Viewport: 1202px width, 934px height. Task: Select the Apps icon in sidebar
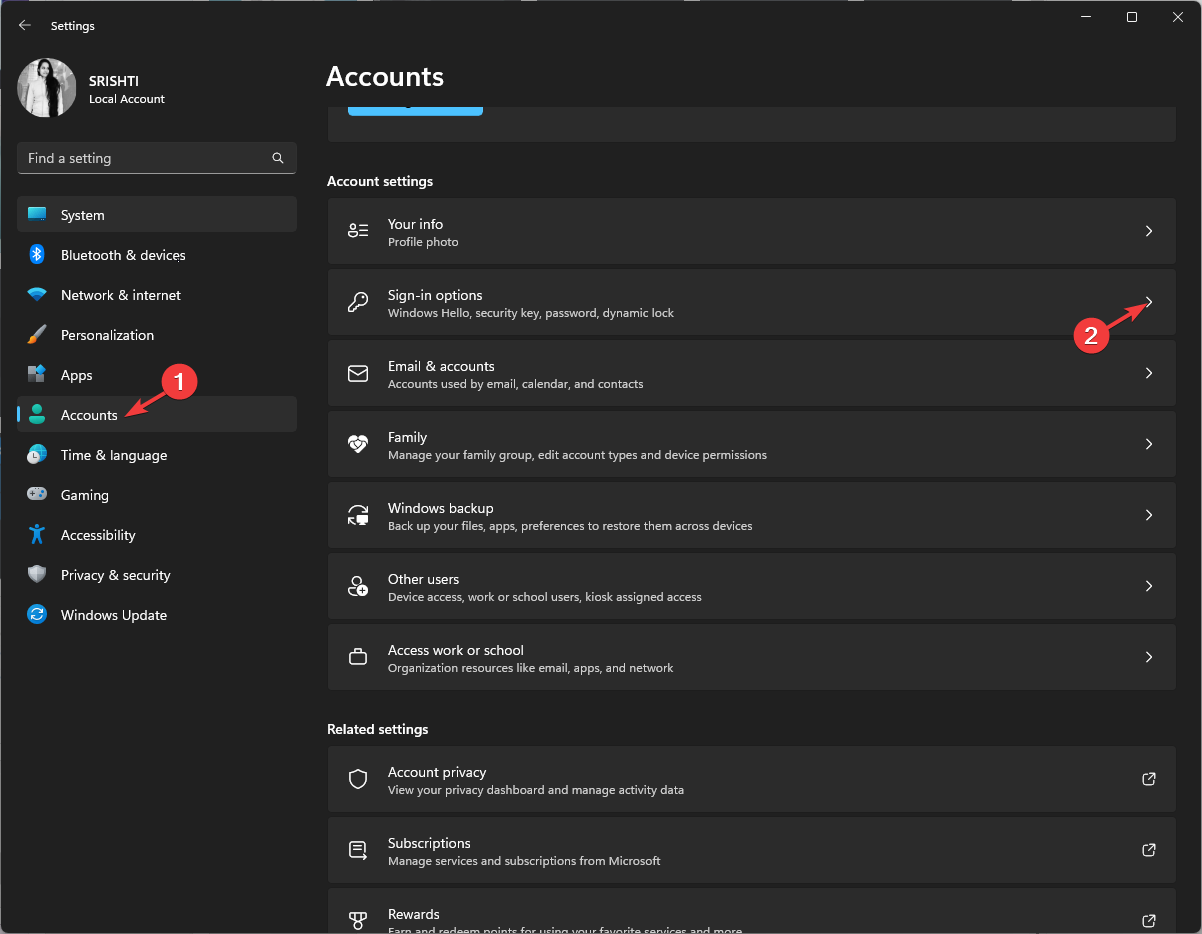(37, 375)
